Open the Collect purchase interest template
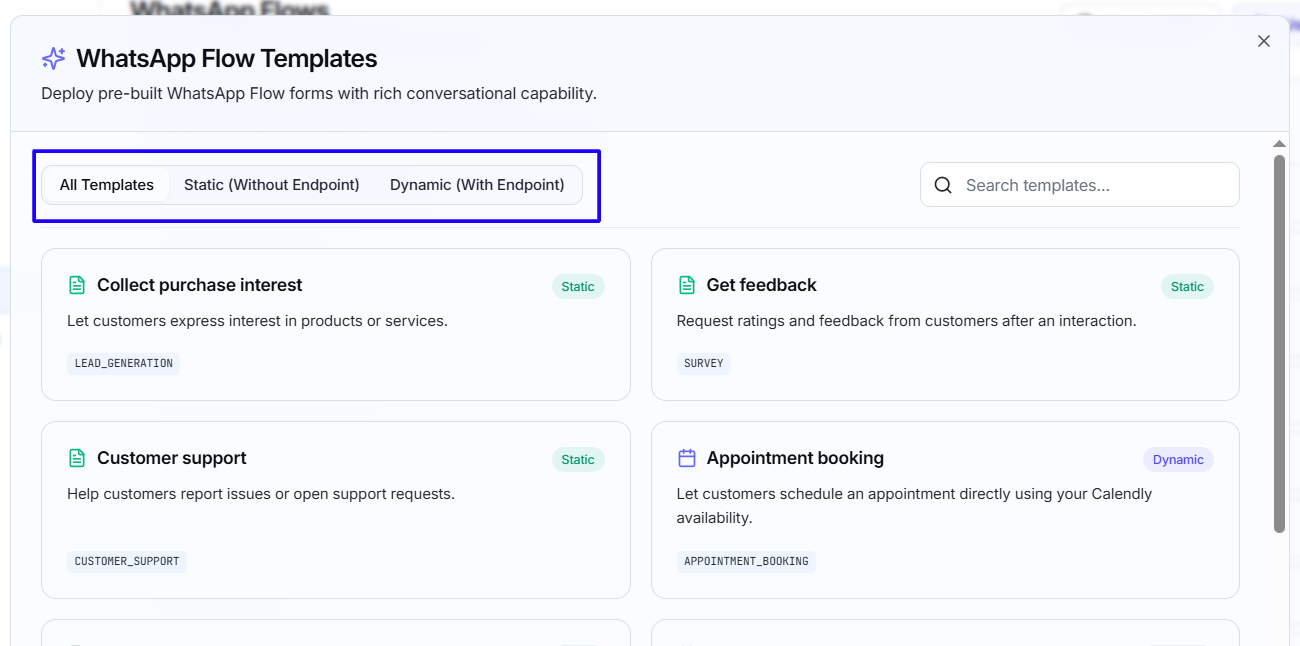 click(x=336, y=324)
